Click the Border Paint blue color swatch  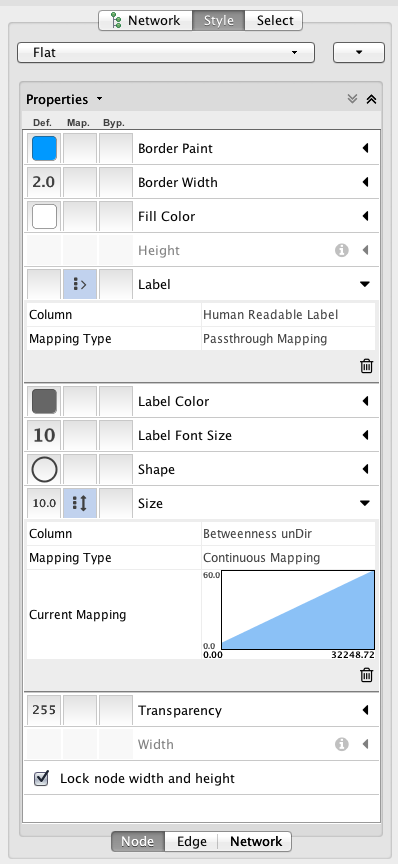tap(44, 149)
